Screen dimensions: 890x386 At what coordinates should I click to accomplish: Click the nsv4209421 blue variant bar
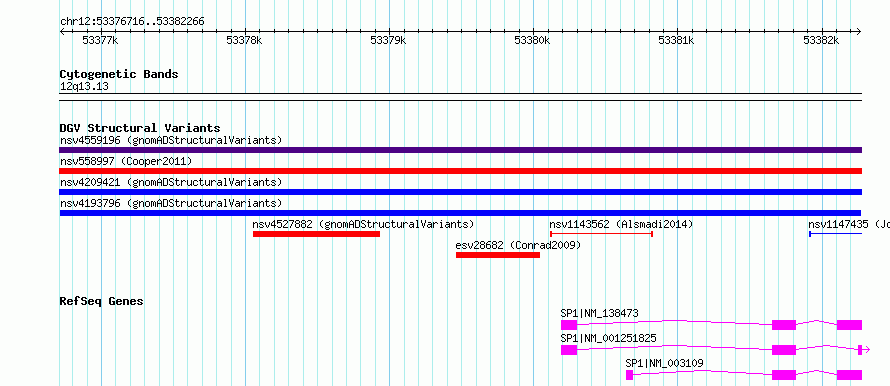click(x=460, y=192)
